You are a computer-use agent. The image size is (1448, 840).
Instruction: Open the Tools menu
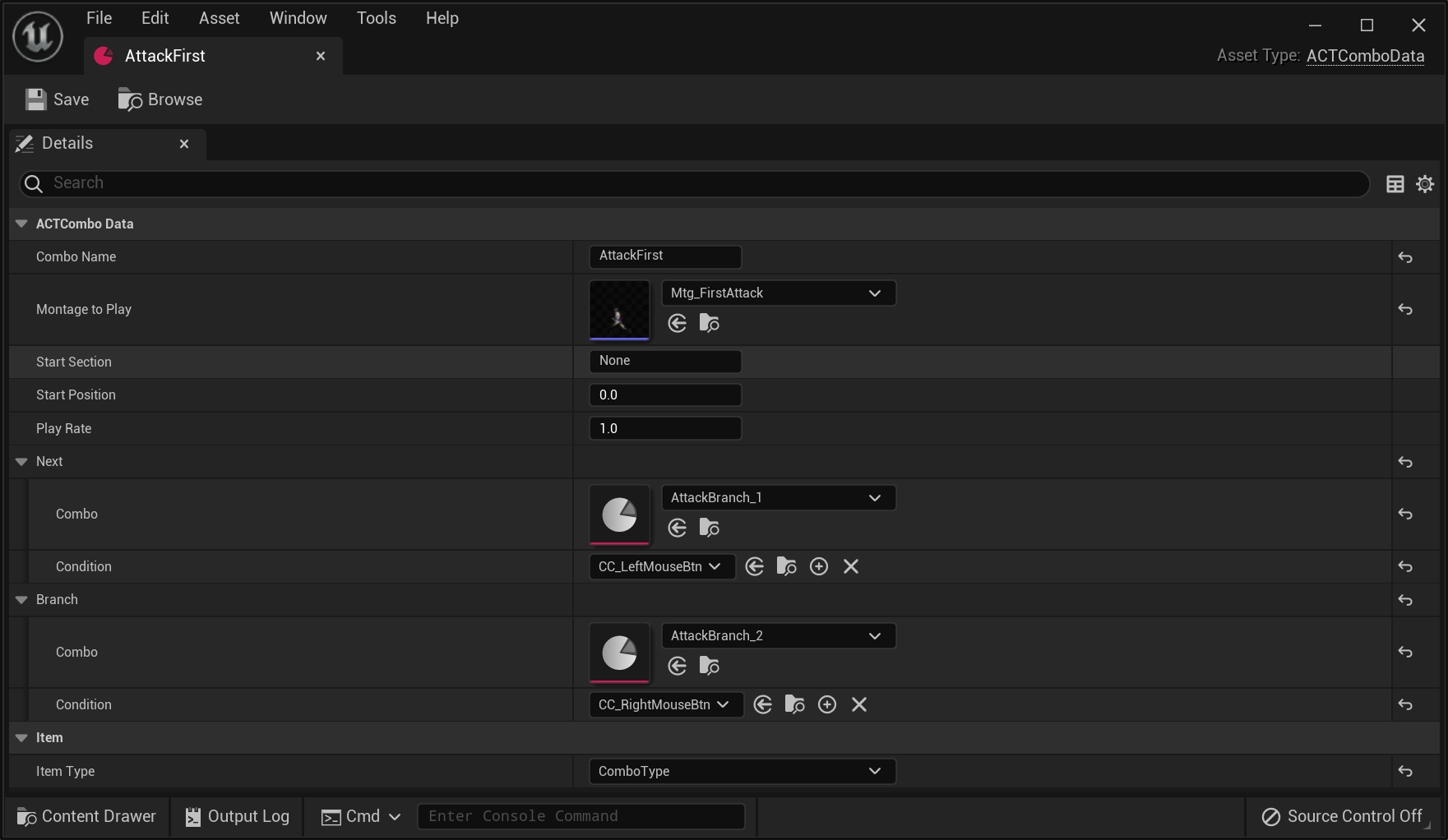[376, 18]
